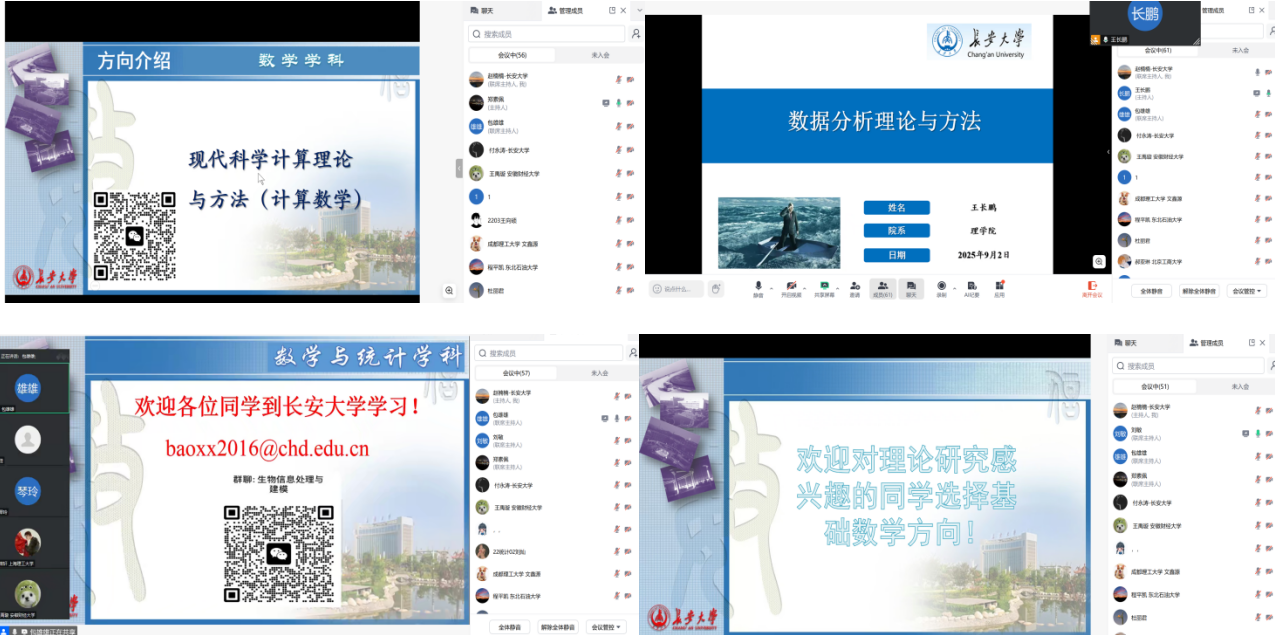Toggle 包雄雄's microphone in 会议中(57) member list
This screenshot has height=635, width=1275.
[618, 418]
